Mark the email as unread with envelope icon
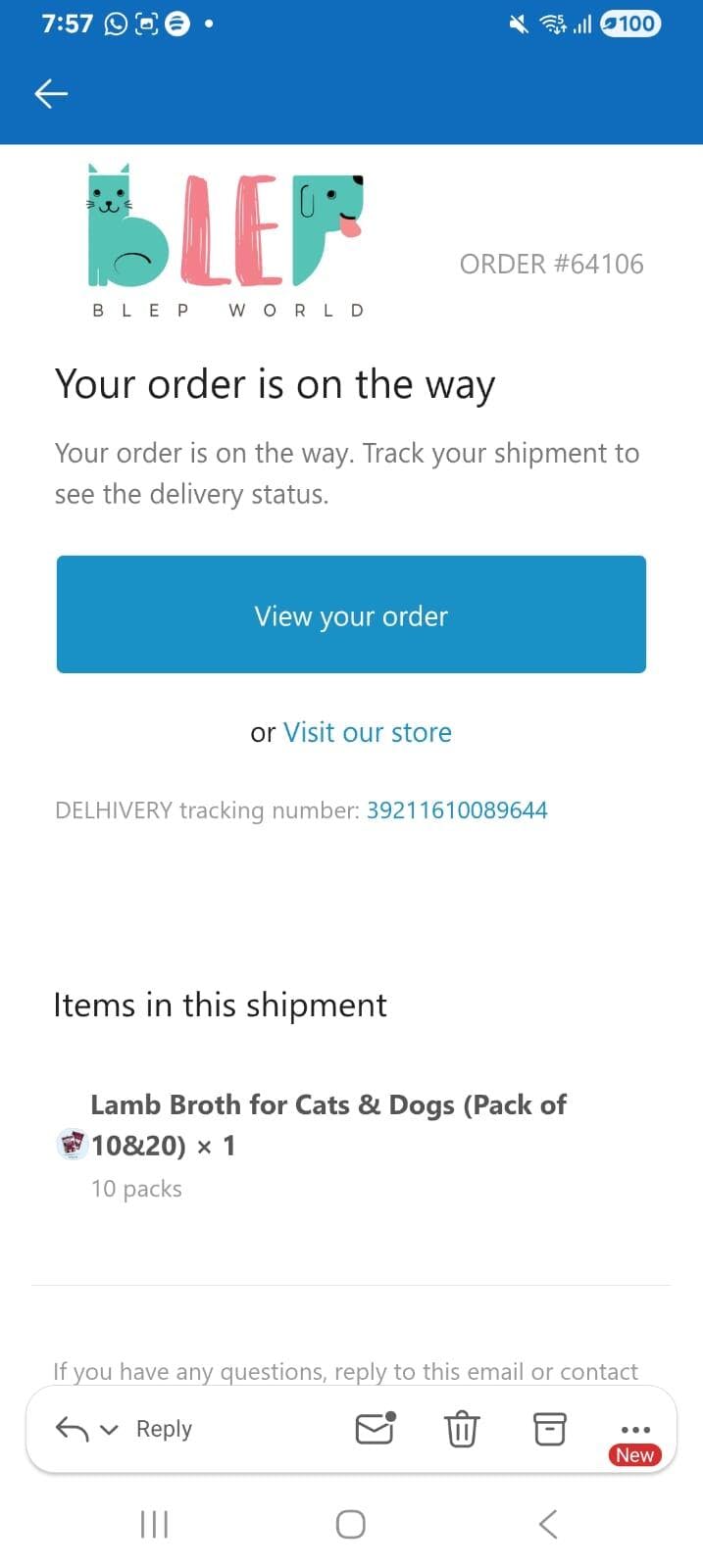This screenshot has height=1568, width=703. (x=375, y=1429)
